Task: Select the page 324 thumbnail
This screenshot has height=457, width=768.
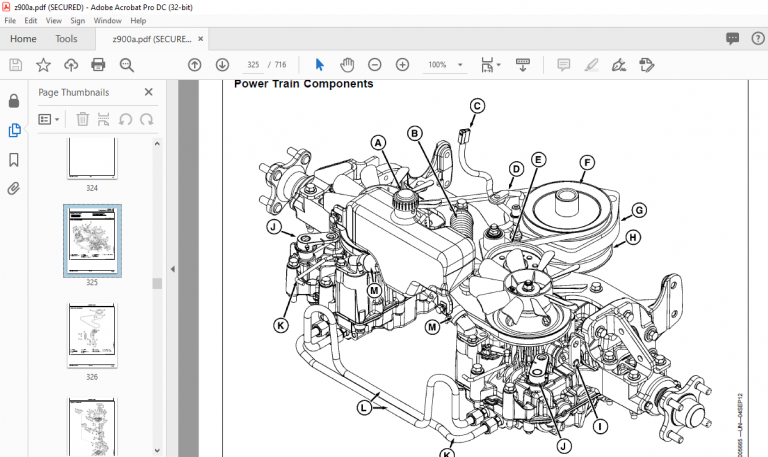Action: 92,158
